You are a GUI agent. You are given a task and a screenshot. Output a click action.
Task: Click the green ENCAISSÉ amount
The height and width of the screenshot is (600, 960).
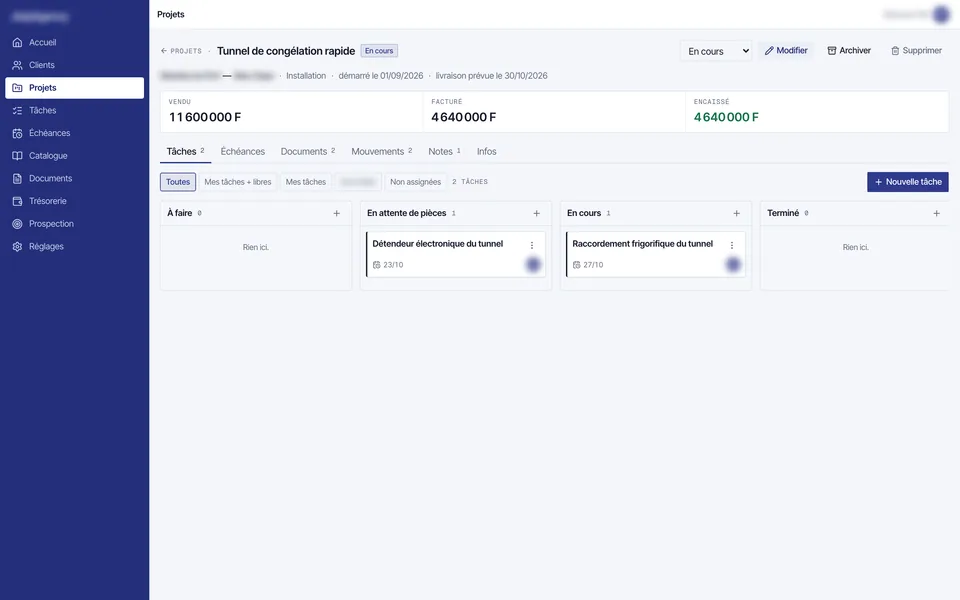point(726,117)
